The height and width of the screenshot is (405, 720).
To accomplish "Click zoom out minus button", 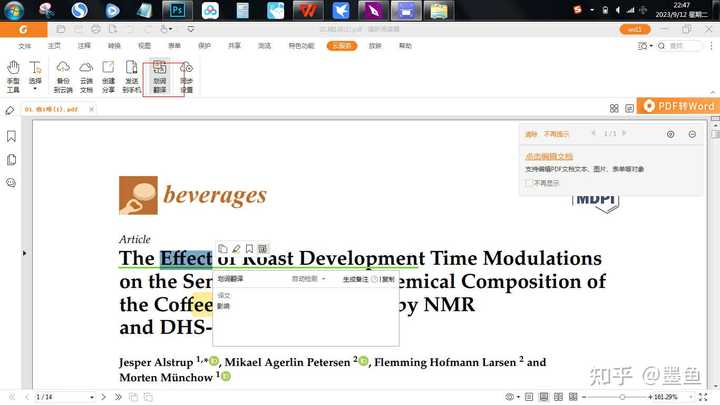I will (x=584, y=397).
